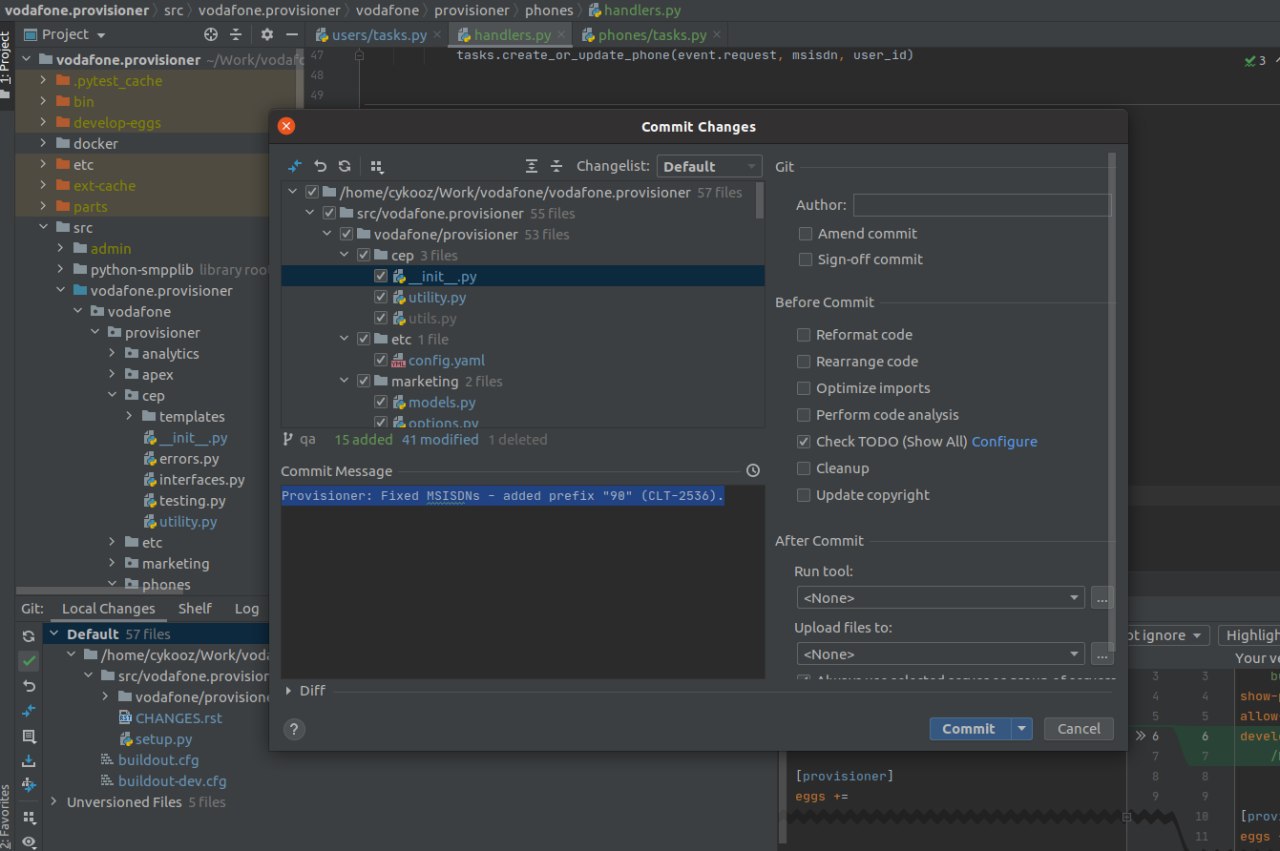Click Expand All icon beside Changelist label
Image resolution: width=1280 pixels, height=851 pixels.
[532, 166]
